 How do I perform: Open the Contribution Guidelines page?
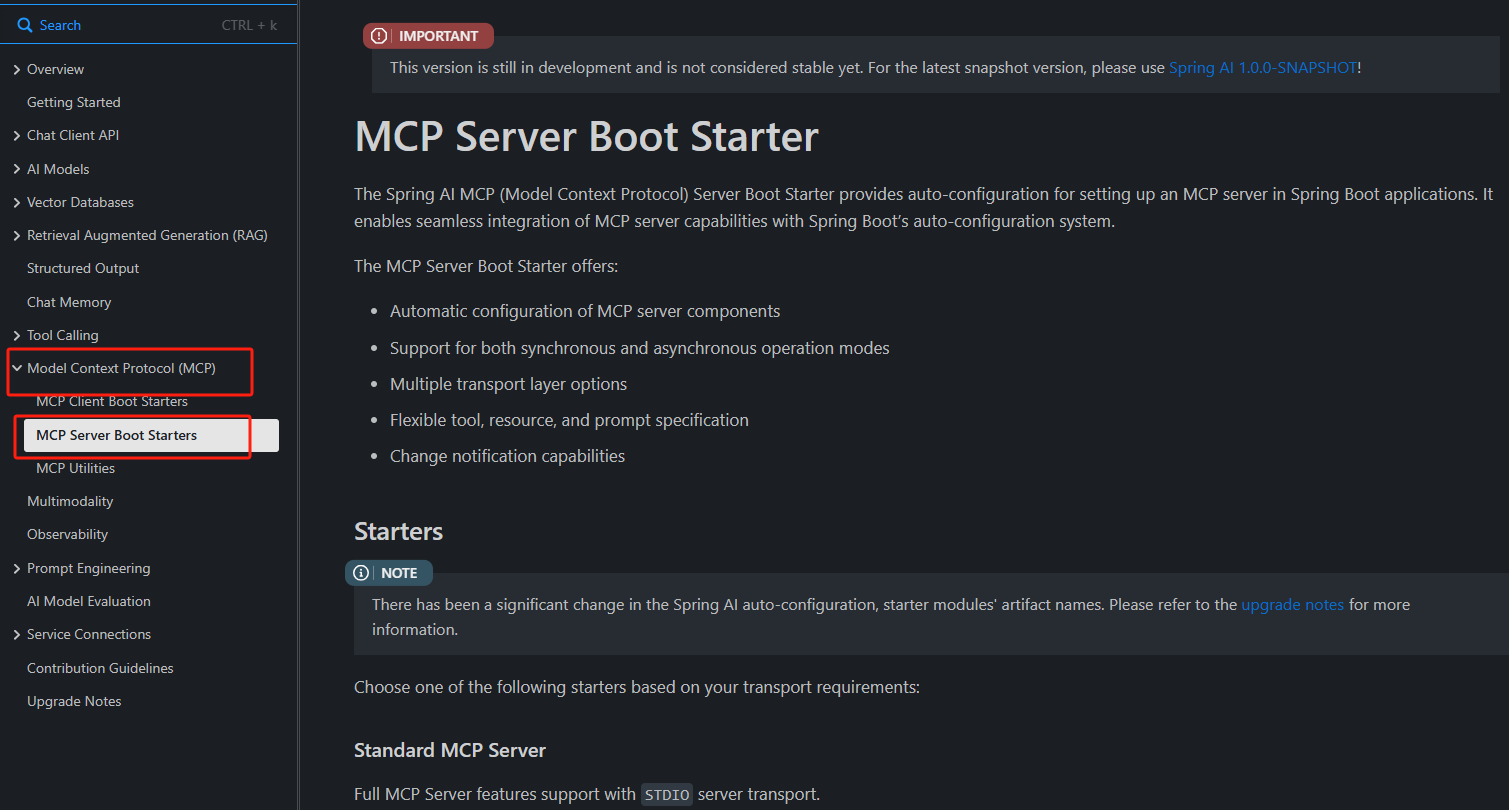100,668
